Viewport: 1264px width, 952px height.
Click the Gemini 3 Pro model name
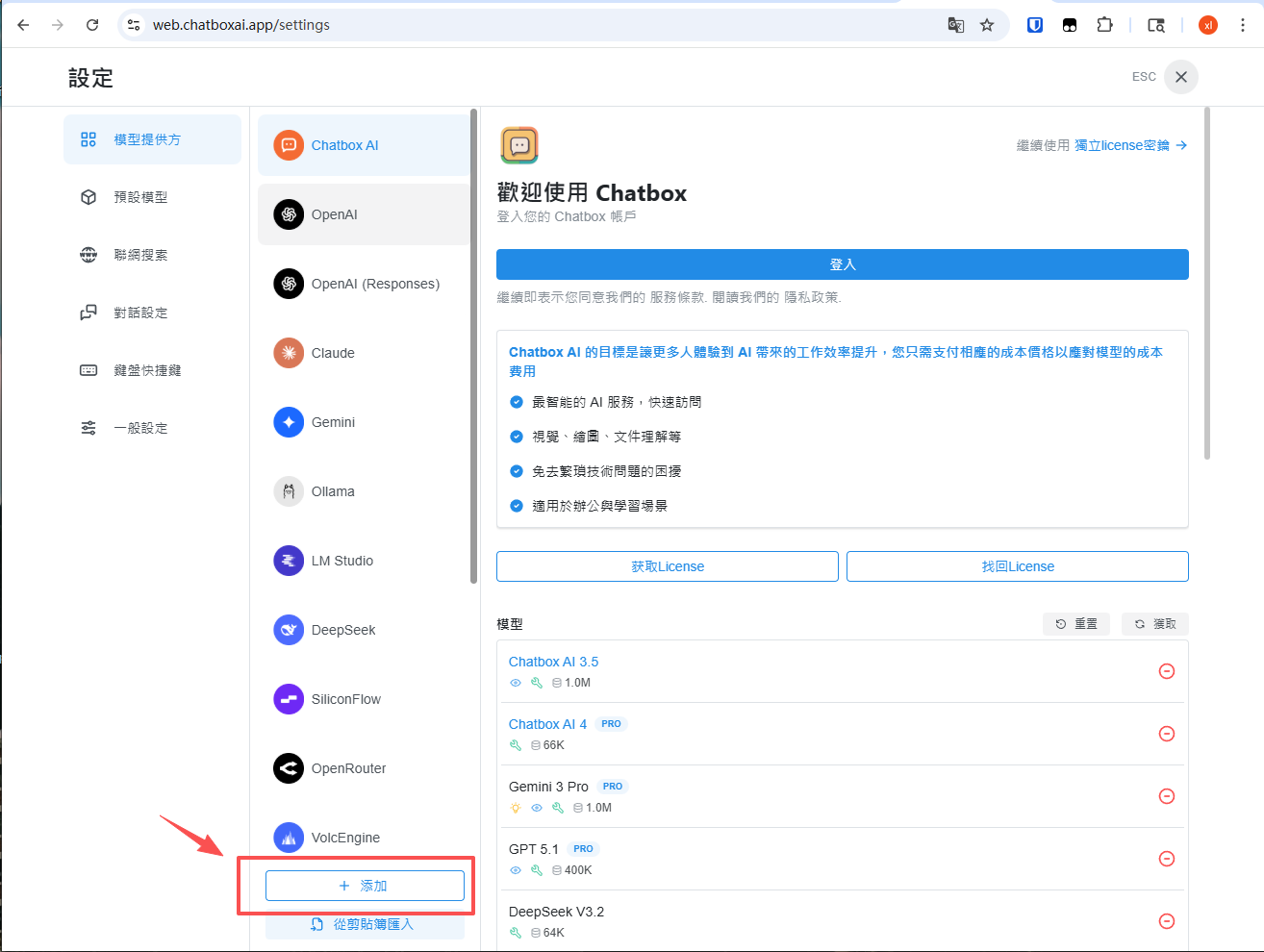tap(548, 787)
